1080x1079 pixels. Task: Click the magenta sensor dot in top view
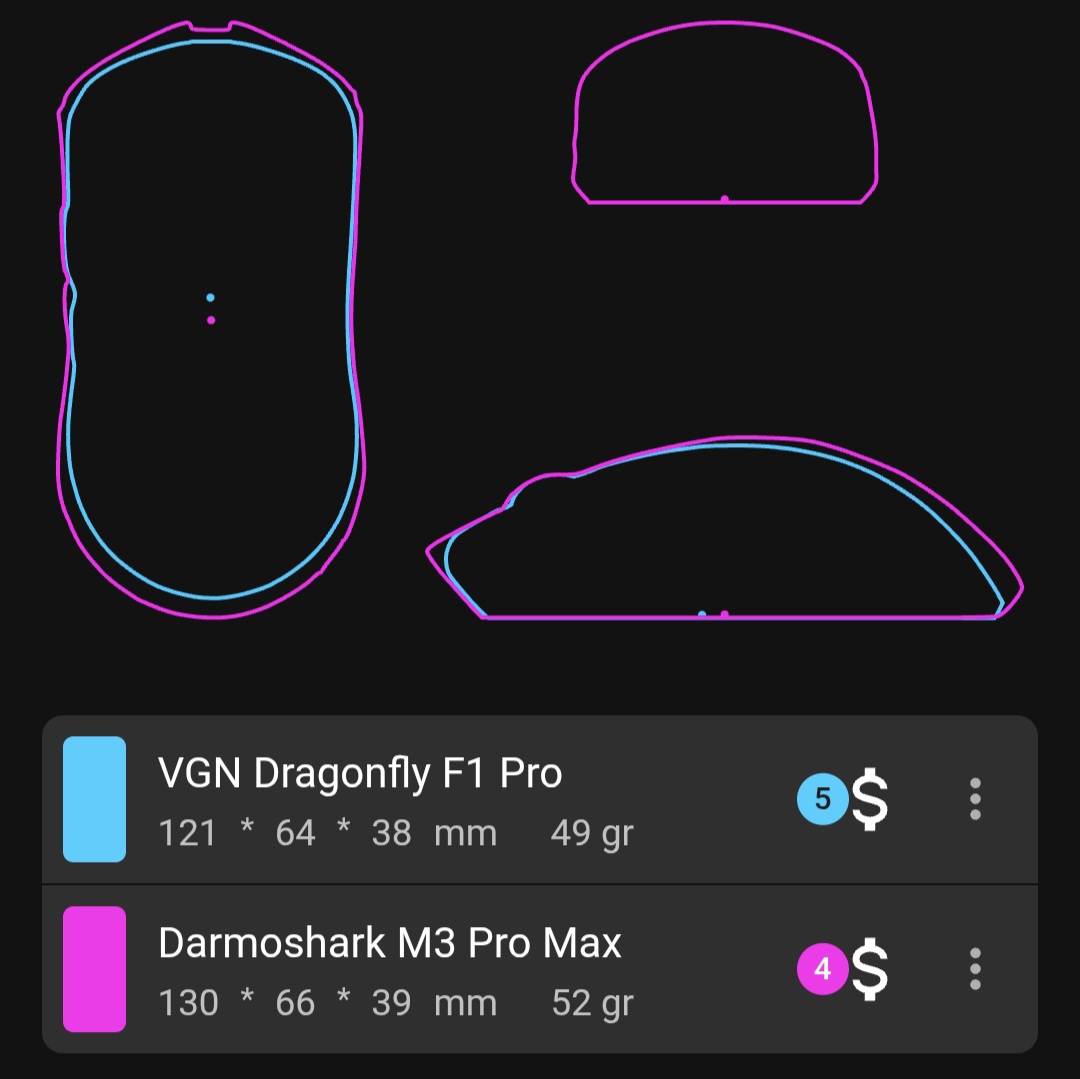pyautogui.click(x=211, y=320)
